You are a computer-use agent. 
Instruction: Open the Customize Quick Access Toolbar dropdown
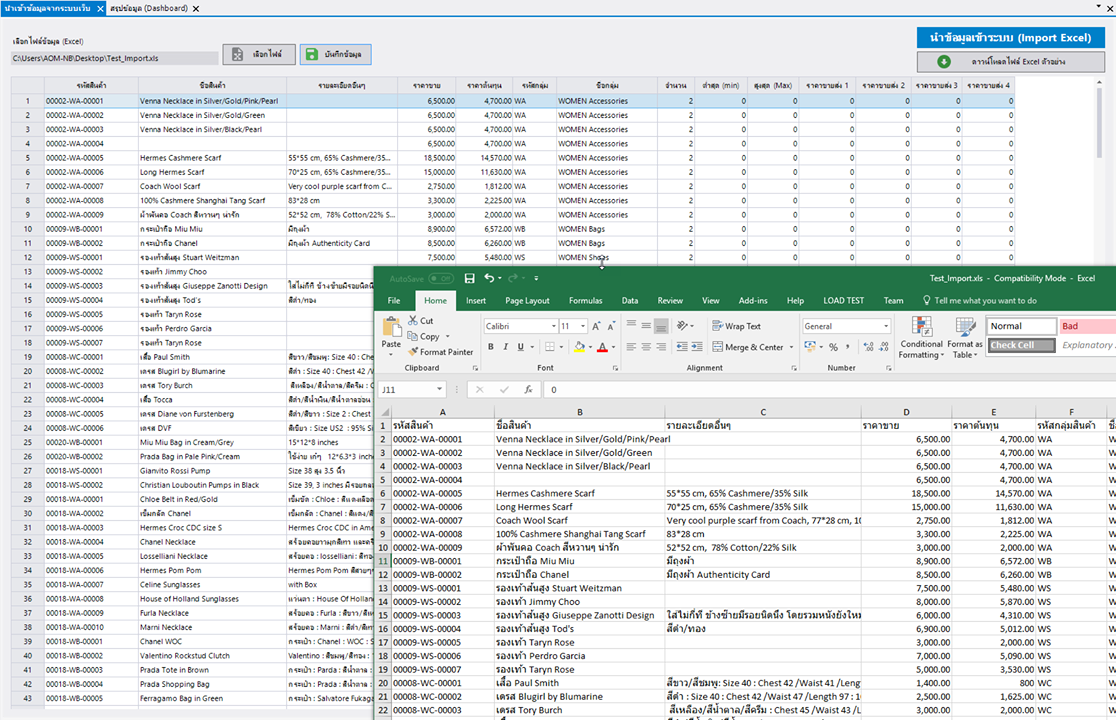tap(536, 278)
